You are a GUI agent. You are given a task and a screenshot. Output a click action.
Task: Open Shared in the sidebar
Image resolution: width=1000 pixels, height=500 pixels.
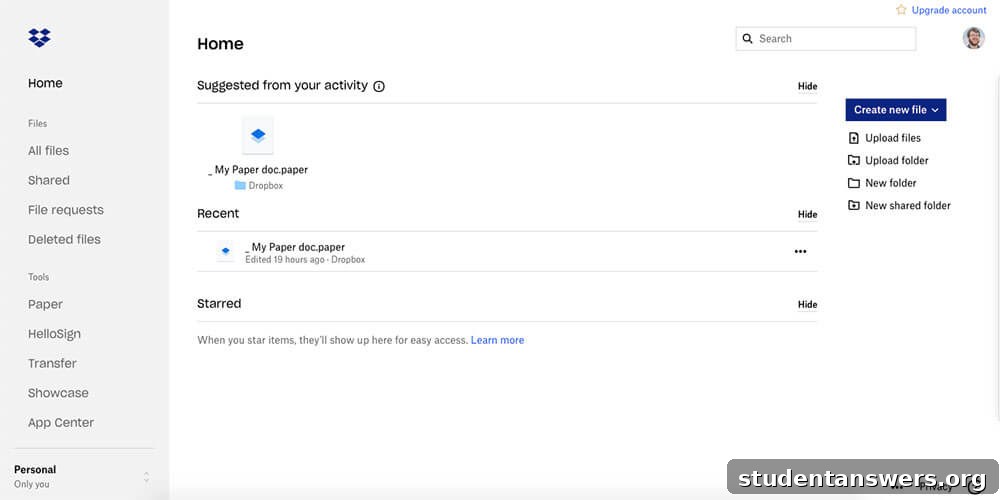48,180
